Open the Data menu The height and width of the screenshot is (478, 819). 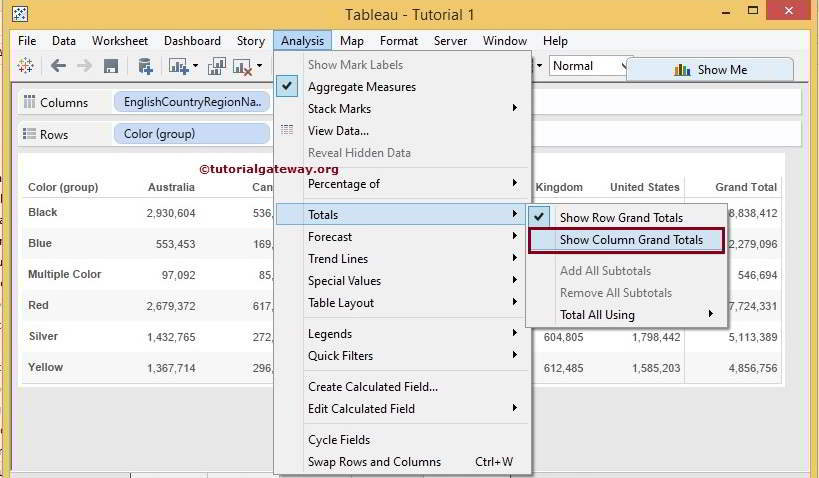point(64,41)
